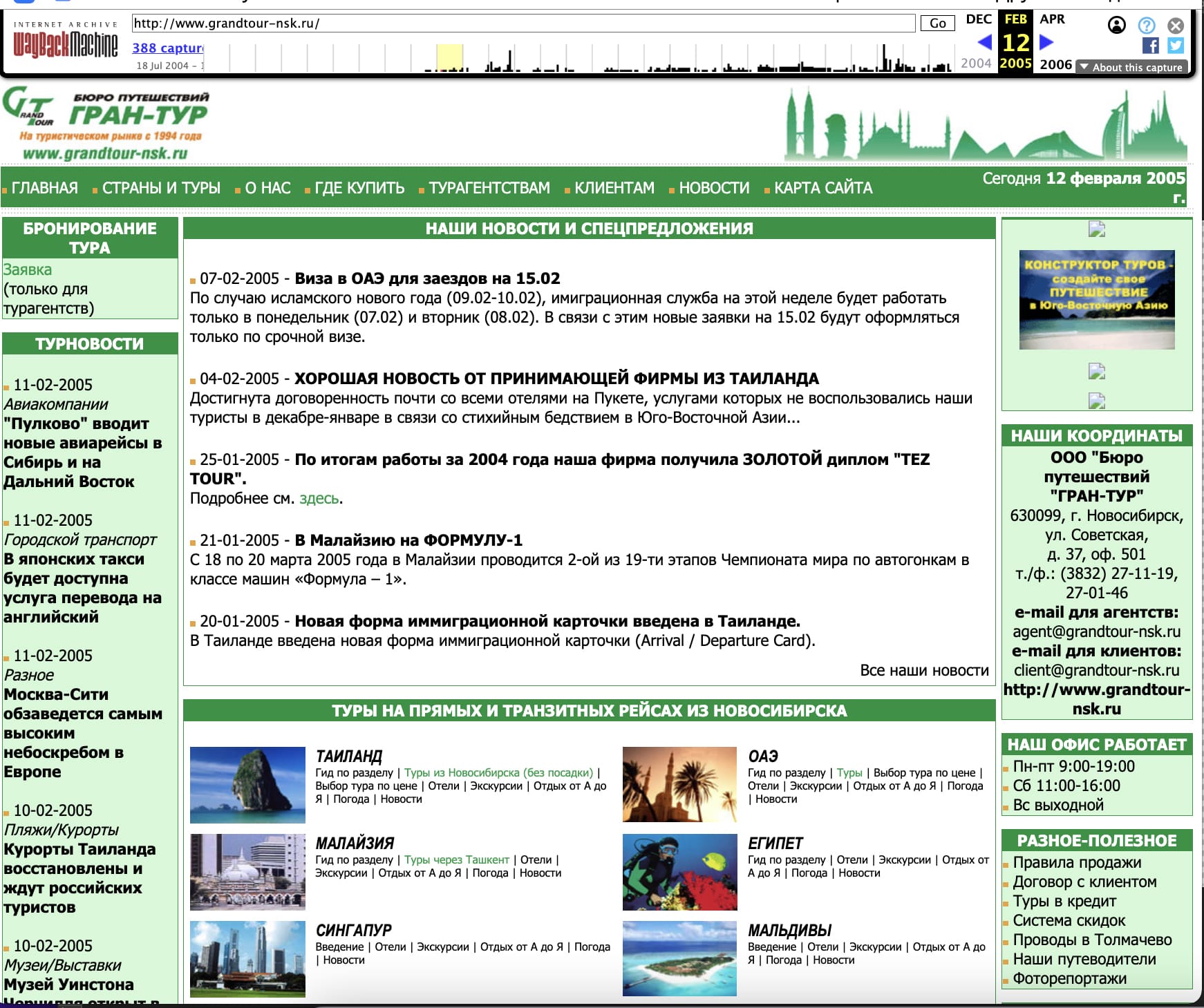Expand About this capture dropdown
This screenshot has height=1008, width=1204.
[1131, 67]
